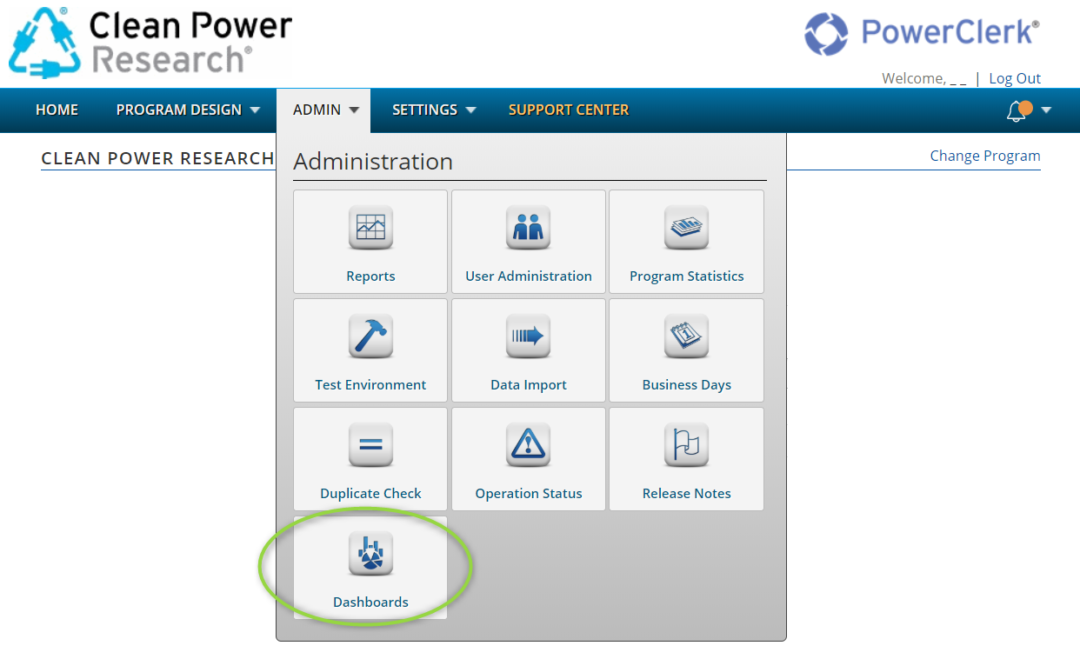Select the ADMIN tab
The width and height of the screenshot is (1080, 659).
pos(323,110)
